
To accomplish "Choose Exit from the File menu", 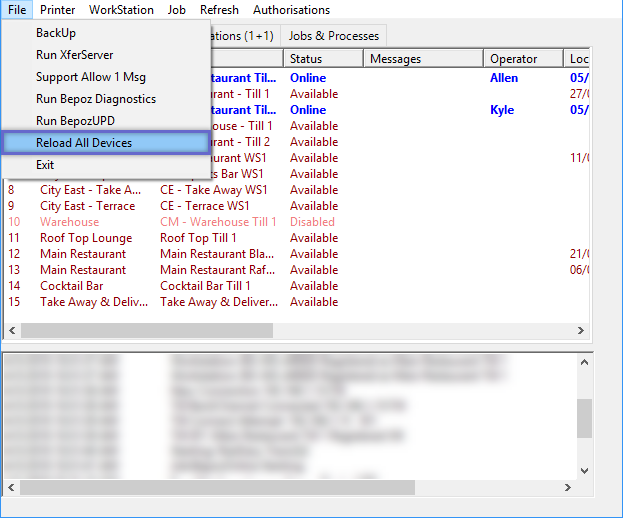I will point(45,165).
